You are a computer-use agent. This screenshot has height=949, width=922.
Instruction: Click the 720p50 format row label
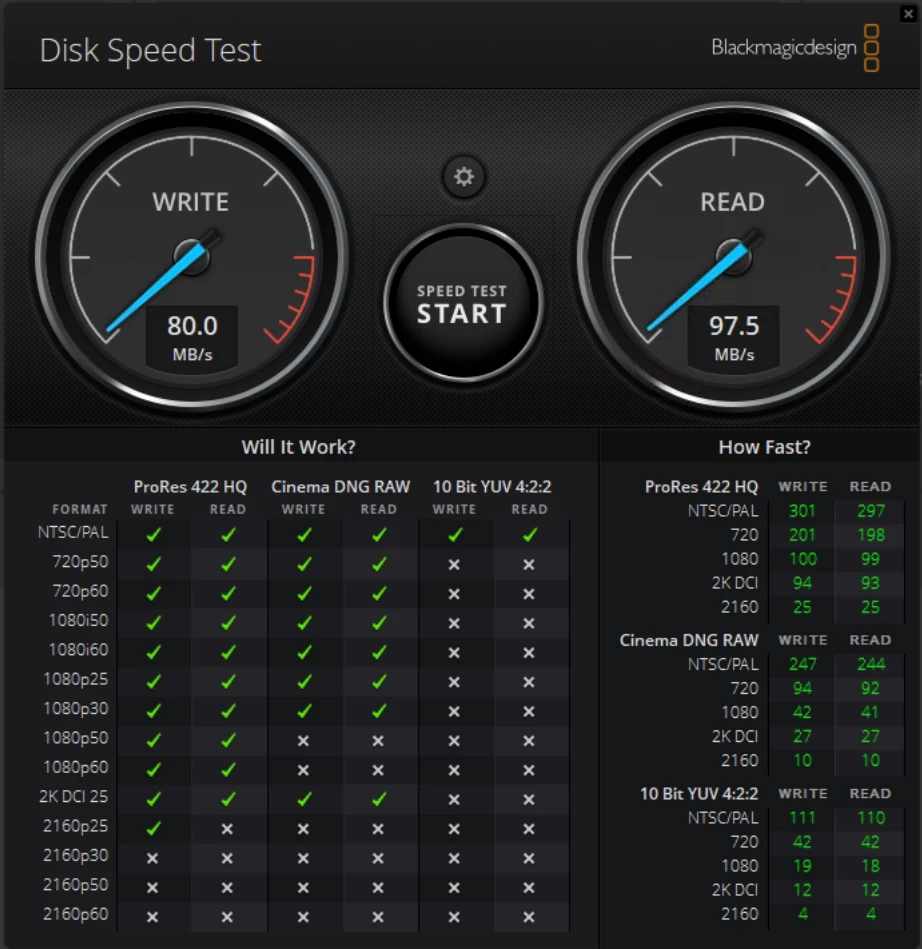pyautogui.click(x=81, y=562)
